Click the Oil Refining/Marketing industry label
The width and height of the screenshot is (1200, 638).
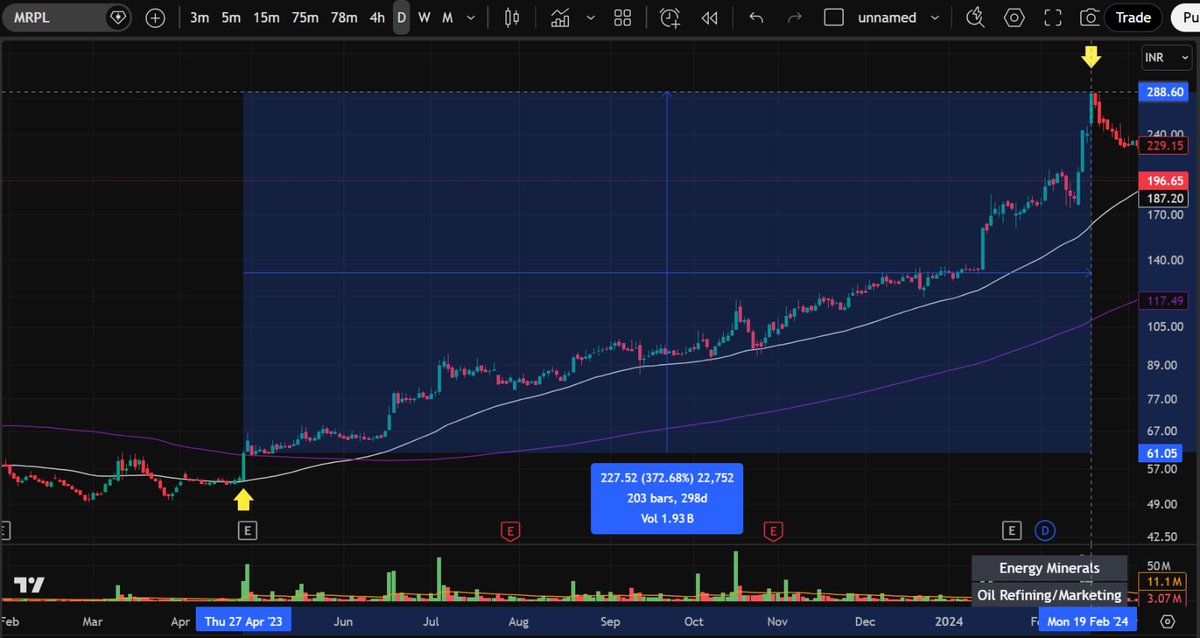point(1049,595)
